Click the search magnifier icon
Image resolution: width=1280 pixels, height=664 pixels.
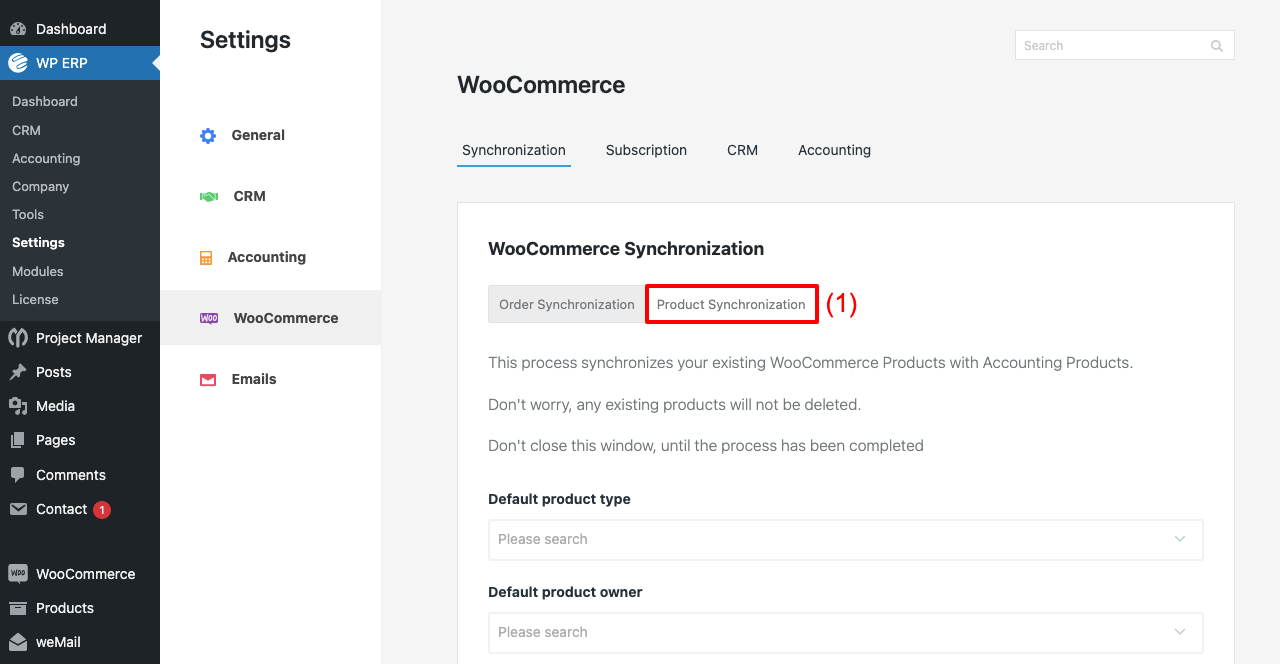pyautogui.click(x=1216, y=45)
